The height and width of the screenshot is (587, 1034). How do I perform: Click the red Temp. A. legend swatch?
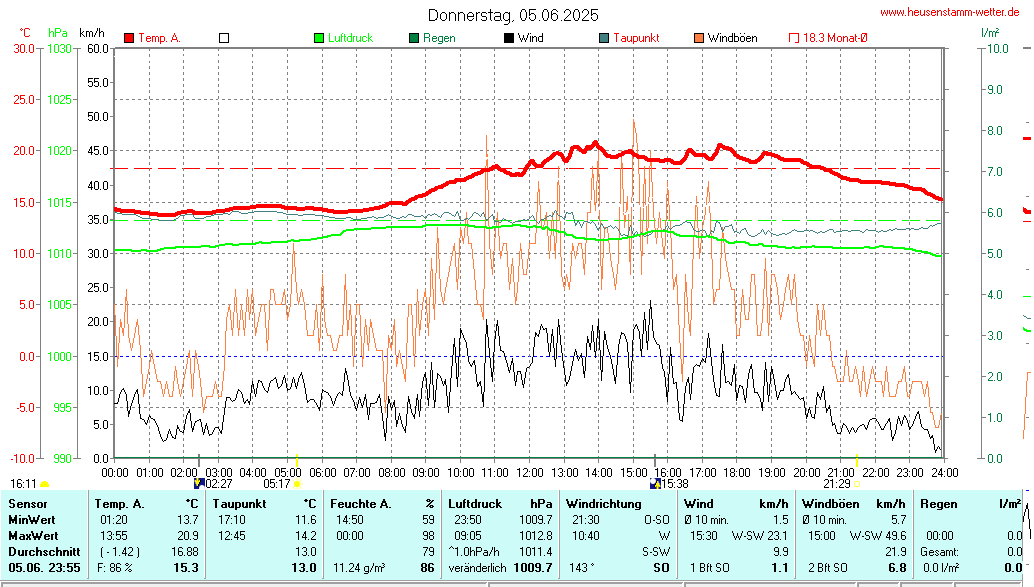coord(129,38)
